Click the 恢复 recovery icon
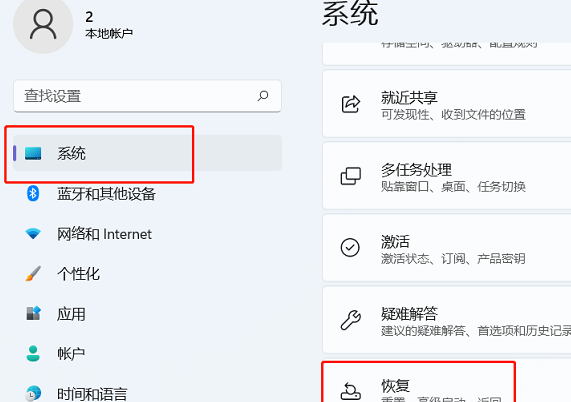This screenshot has width=571, height=402. point(350,391)
